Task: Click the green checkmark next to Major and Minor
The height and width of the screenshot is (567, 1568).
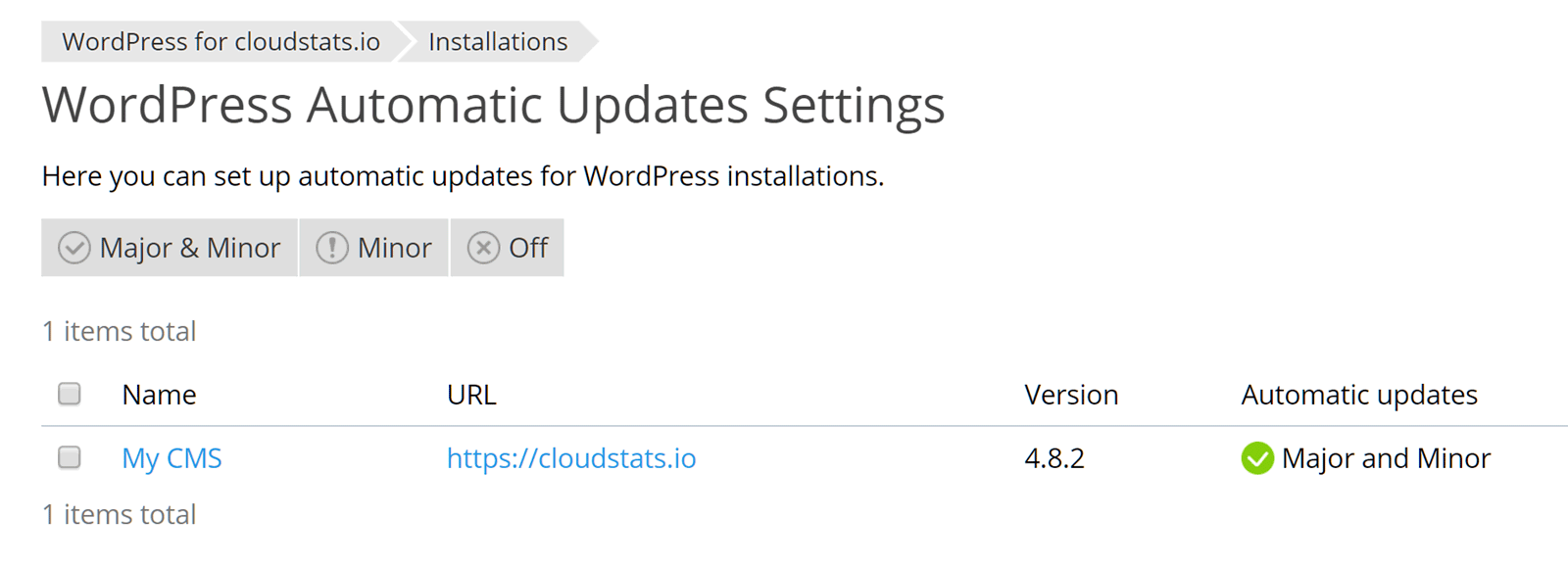Action: pos(1257,458)
